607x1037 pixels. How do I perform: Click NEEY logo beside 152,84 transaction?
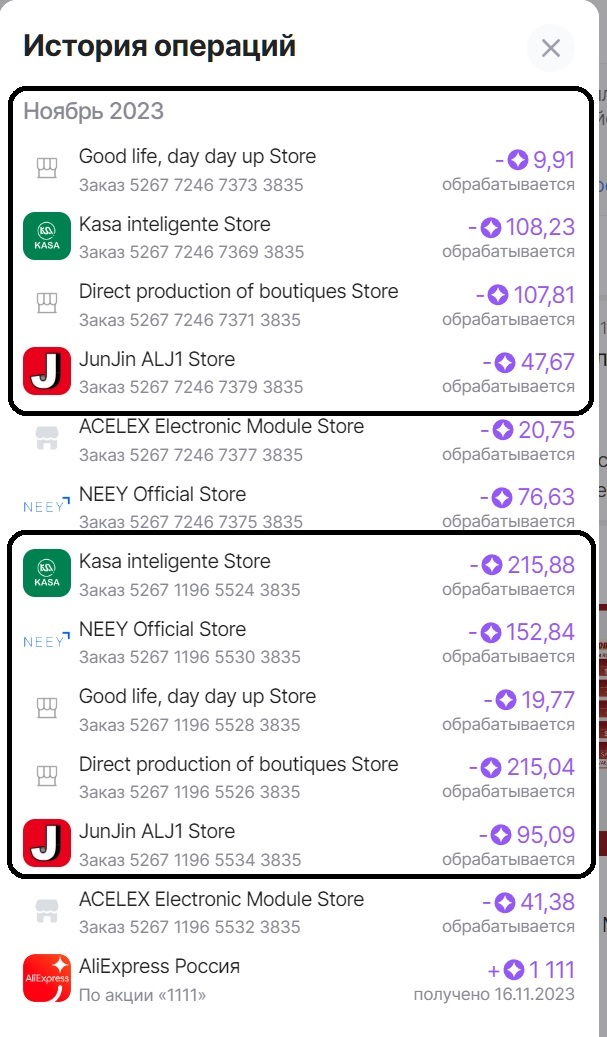pos(47,641)
